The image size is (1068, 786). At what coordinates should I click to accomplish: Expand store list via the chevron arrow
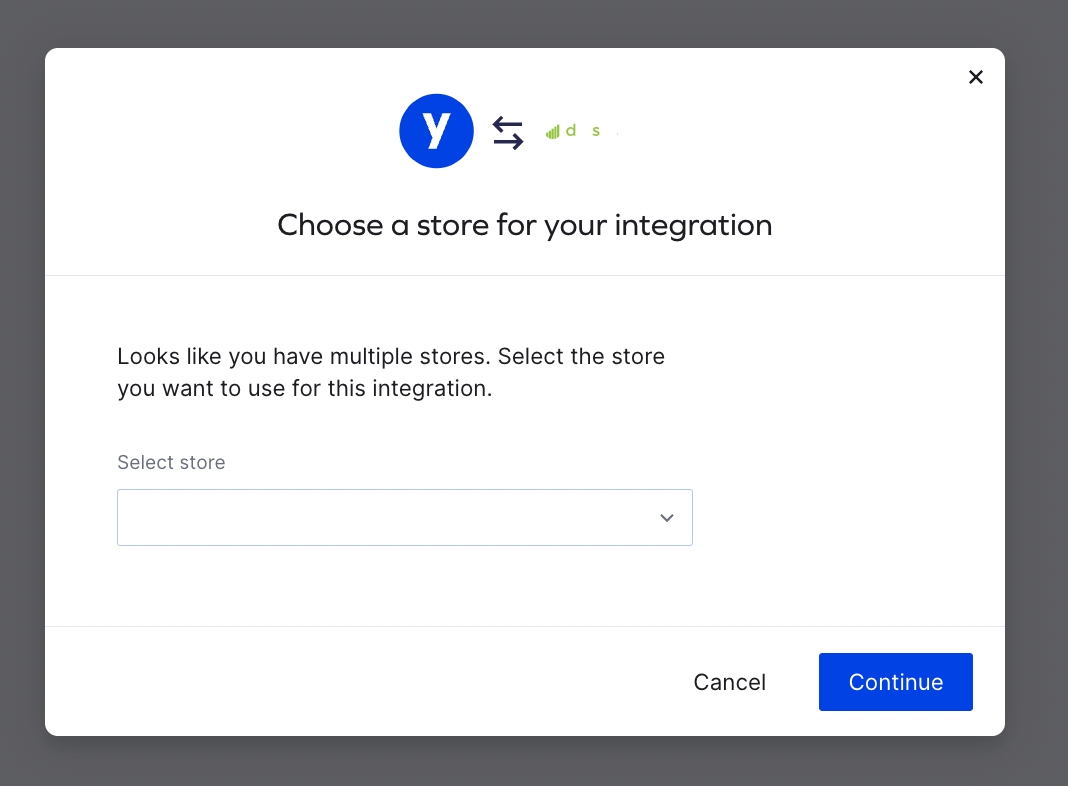[667, 518]
